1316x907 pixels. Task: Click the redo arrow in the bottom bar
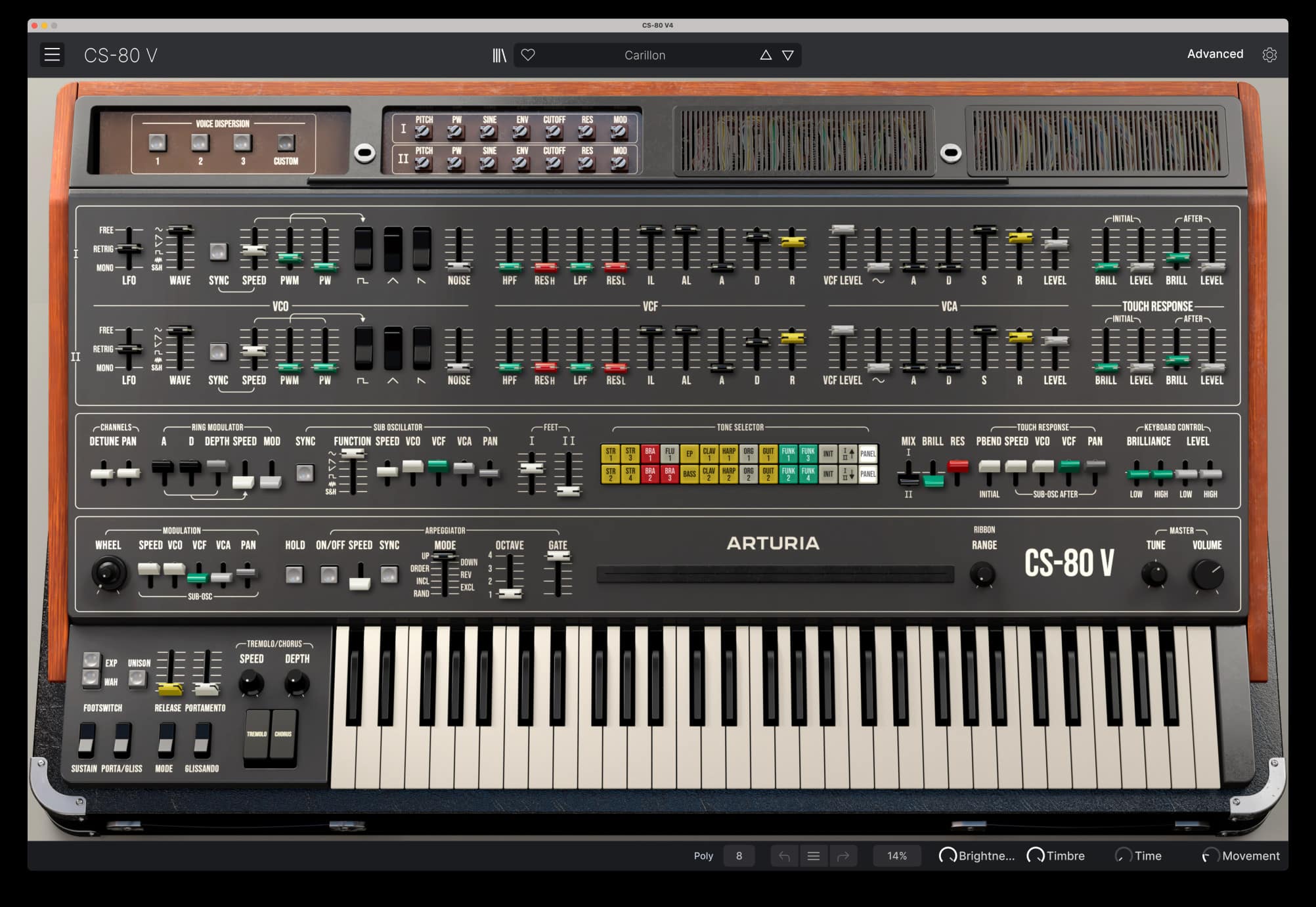[x=843, y=856]
